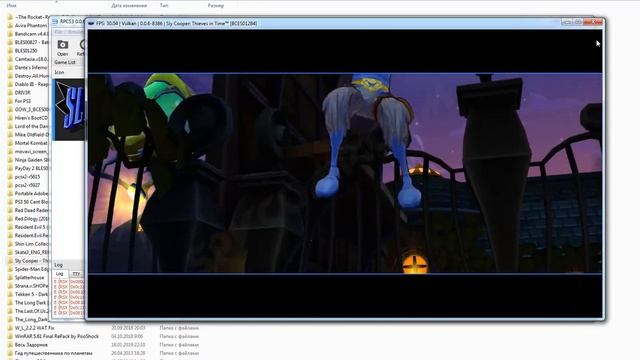
Task: Close the Sly Cooper game window
Action: [593, 22]
